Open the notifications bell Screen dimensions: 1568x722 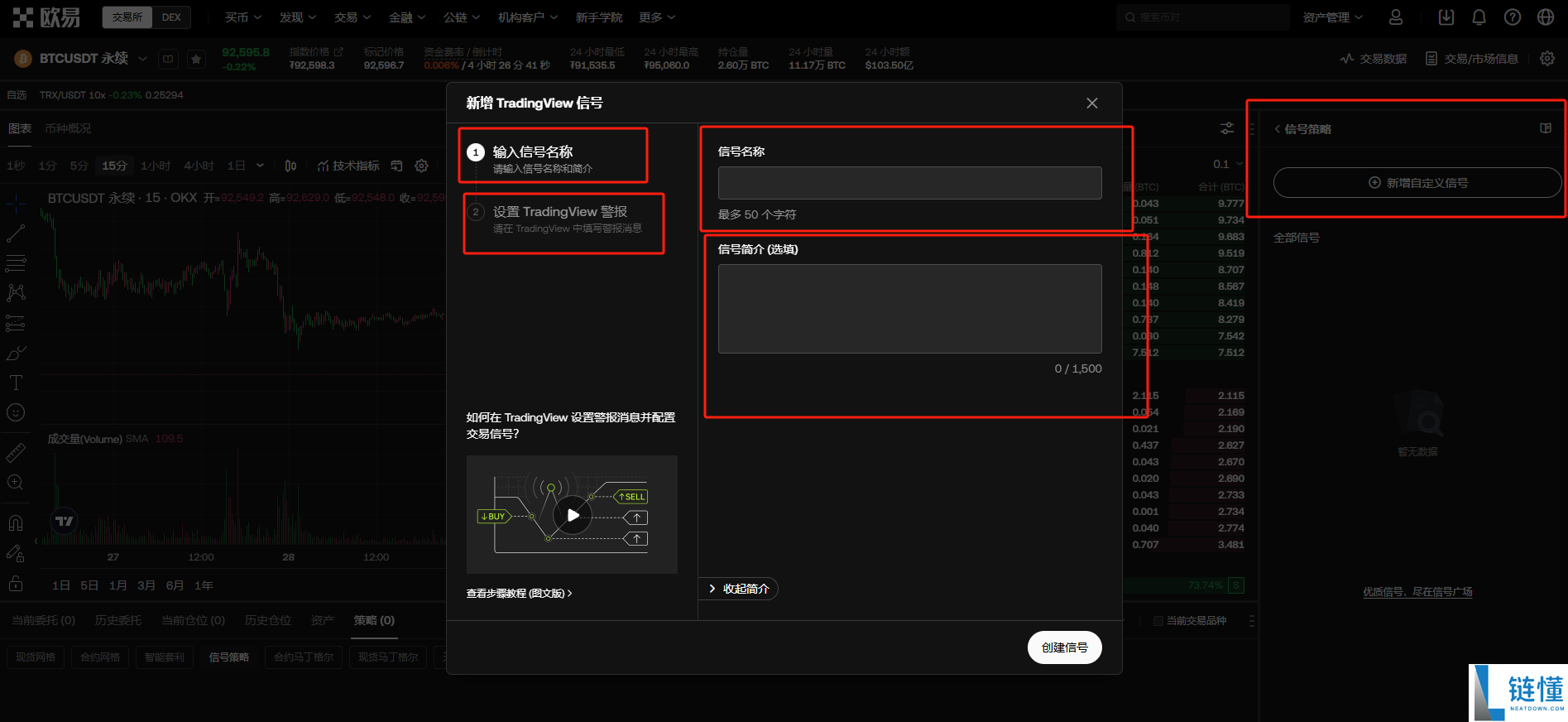pos(1479,17)
